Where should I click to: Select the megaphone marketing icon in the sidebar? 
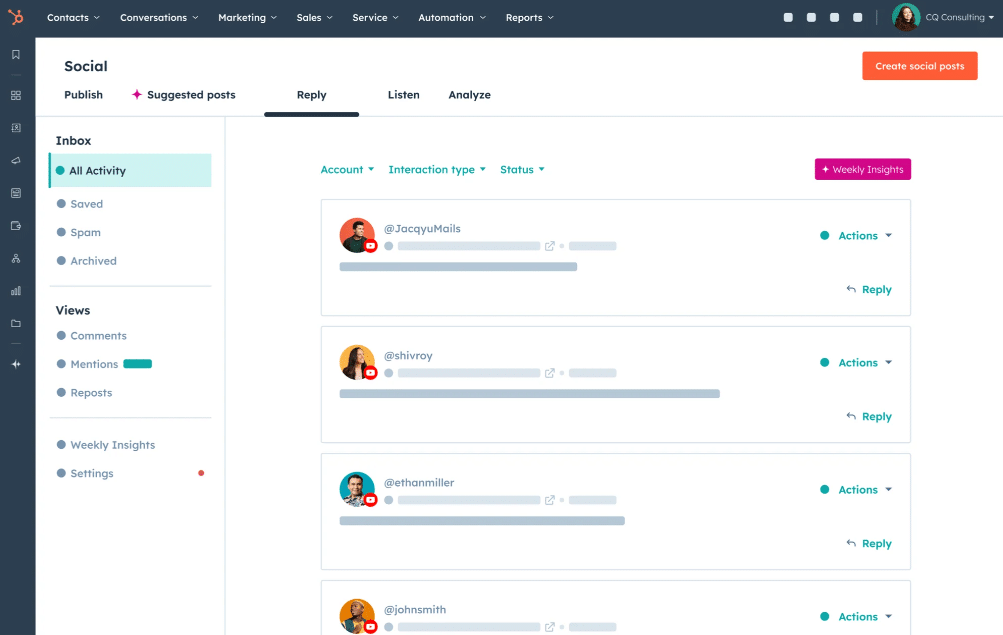point(15,160)
